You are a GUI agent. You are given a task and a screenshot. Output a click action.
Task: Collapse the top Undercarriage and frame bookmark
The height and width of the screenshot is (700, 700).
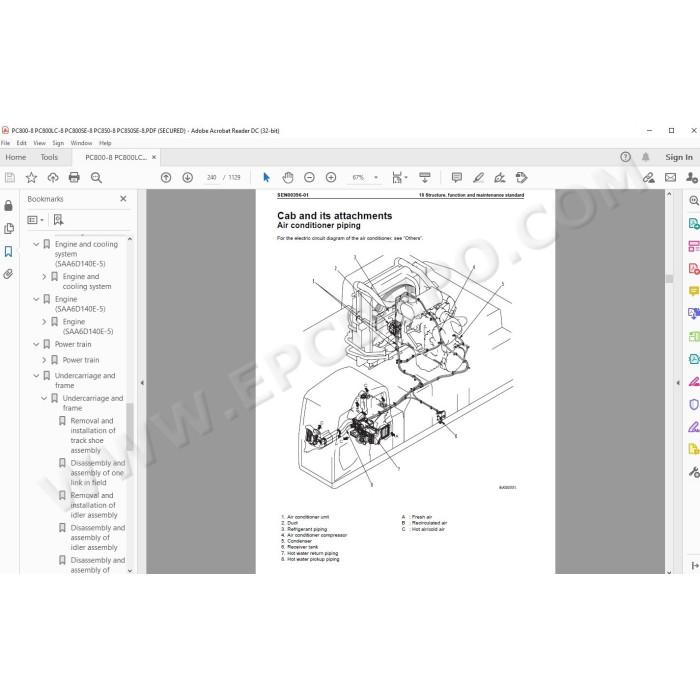36,376
